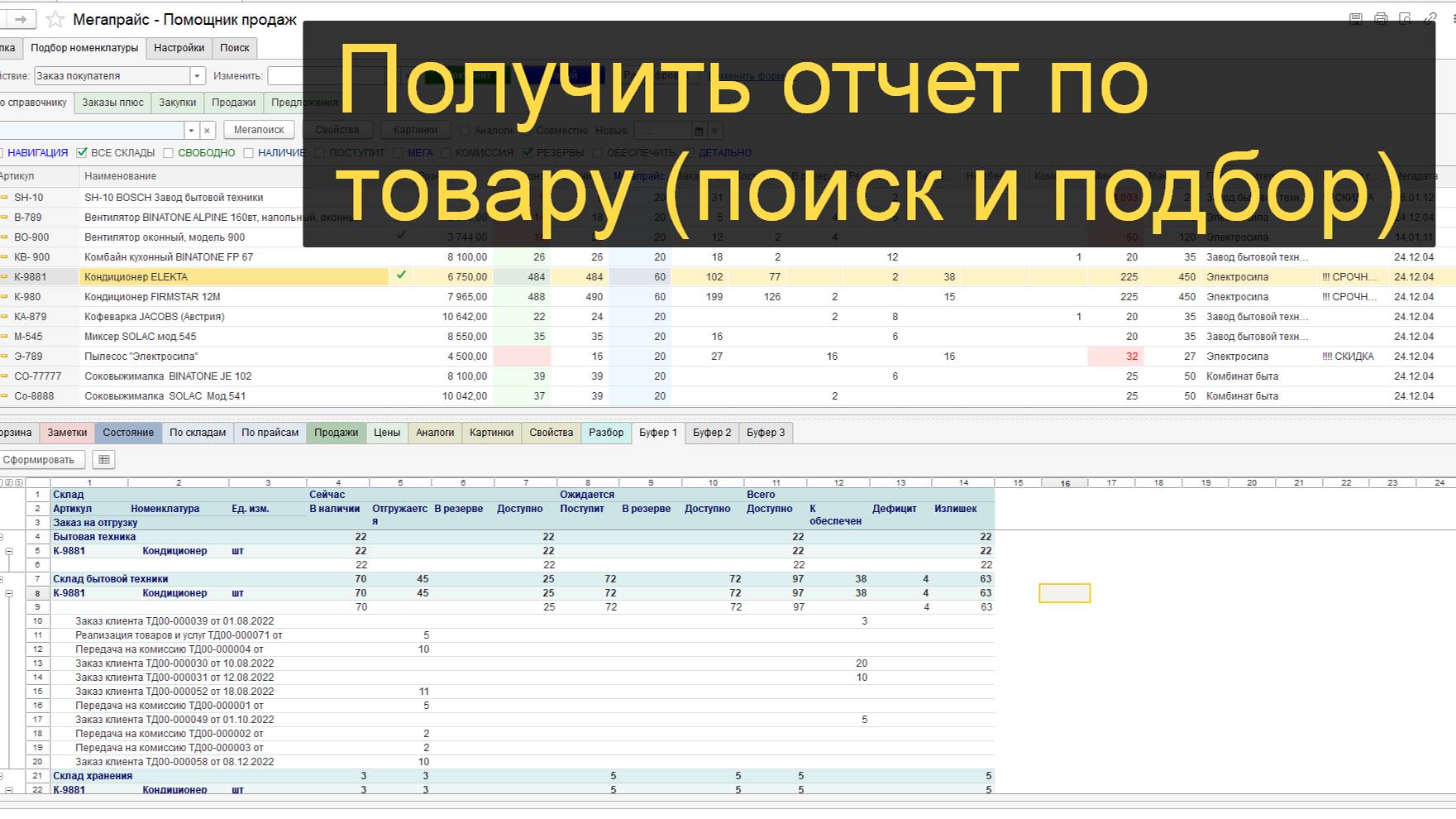
Task: Uncheck the ВСЕ СКЛАДЫ checkbox
Action: [x=81, y=152]
